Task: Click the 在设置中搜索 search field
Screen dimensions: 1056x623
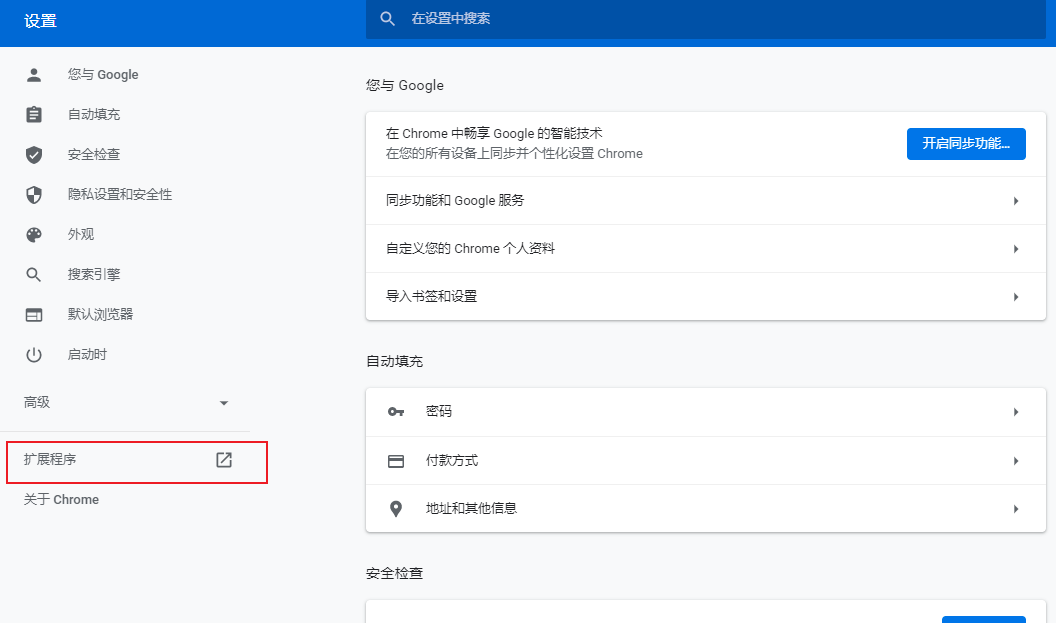Action: [x=705, y=19]
